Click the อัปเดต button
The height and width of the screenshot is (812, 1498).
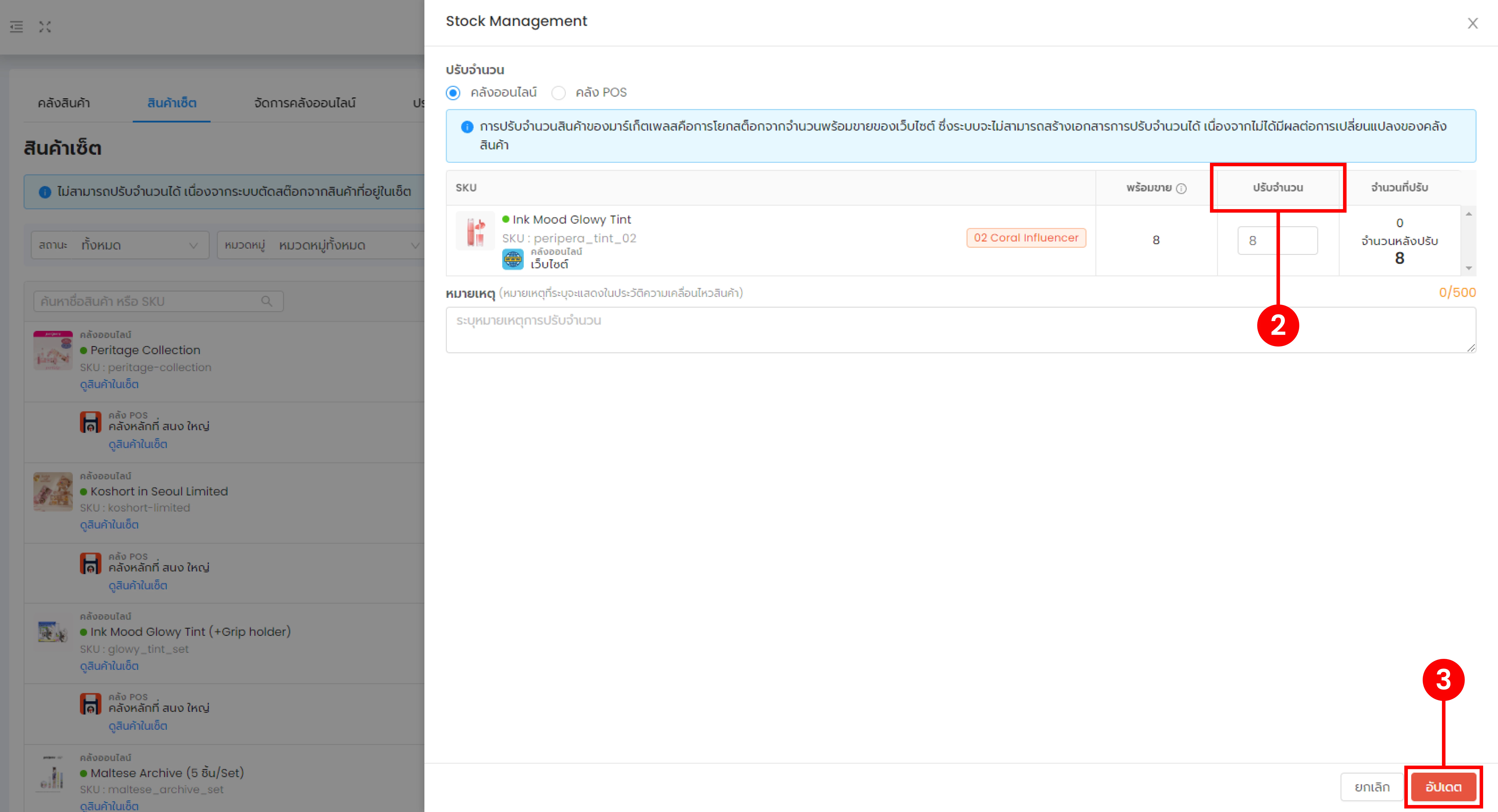1443,787
